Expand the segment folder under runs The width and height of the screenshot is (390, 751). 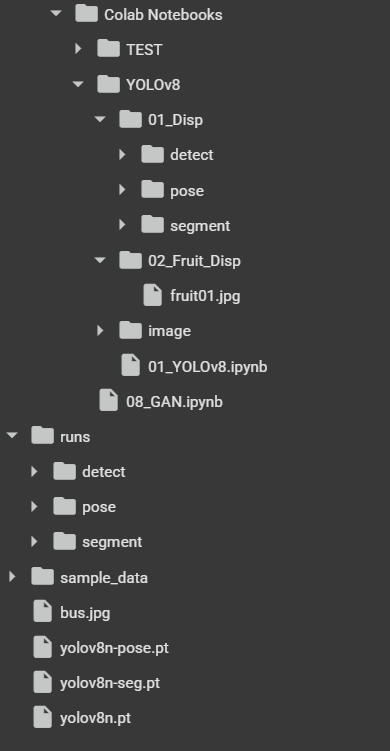[34, 542]
